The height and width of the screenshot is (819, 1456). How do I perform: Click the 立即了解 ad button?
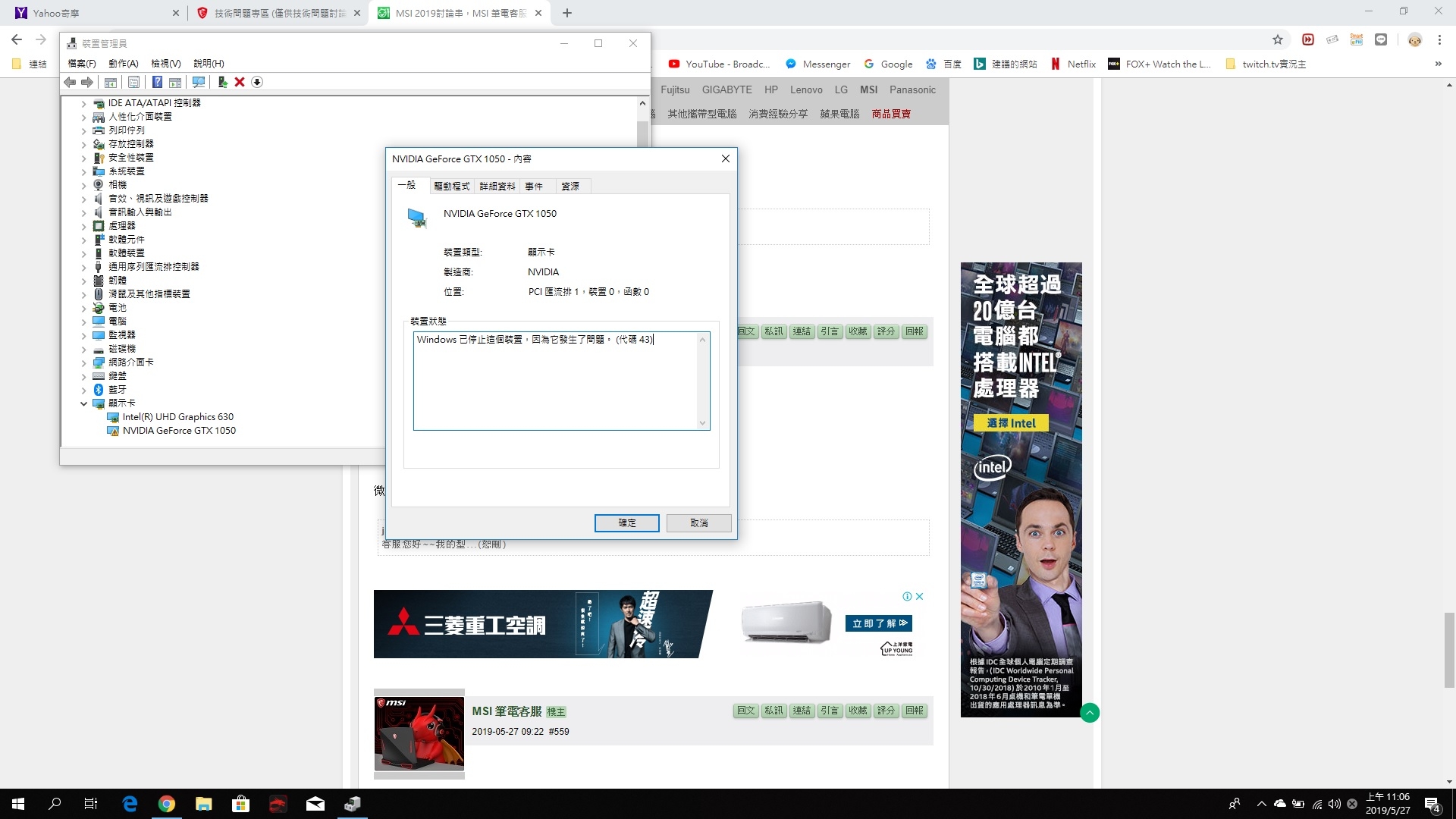(879, 623)
